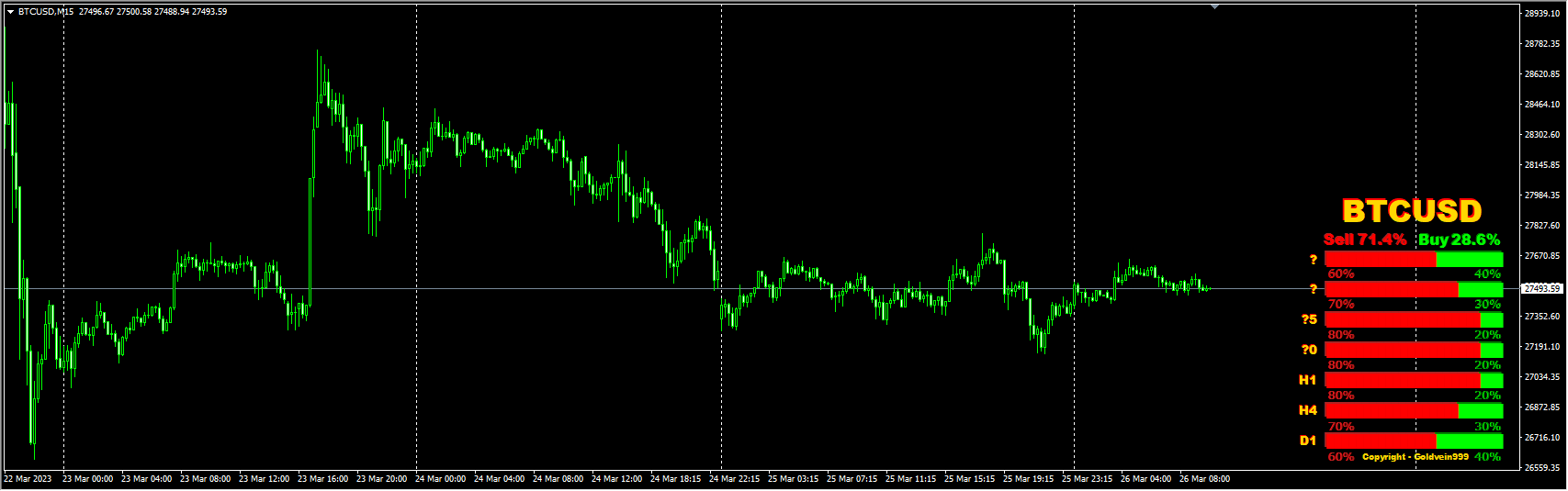Click the H1 timeframe label

pos(1307,380)
